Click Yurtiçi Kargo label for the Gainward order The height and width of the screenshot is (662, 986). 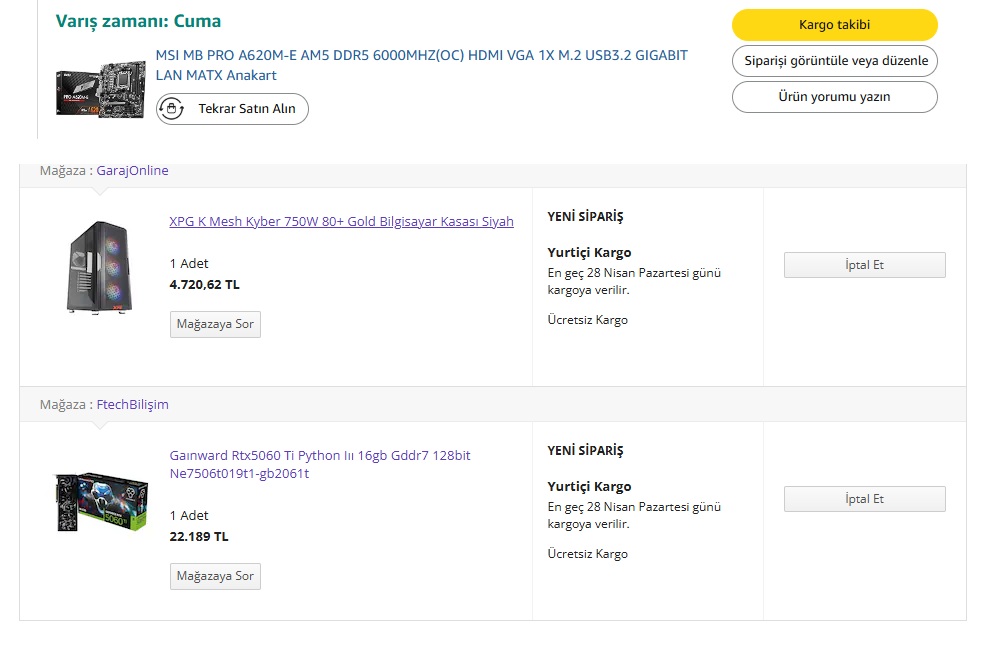click(x=589, y=487)
